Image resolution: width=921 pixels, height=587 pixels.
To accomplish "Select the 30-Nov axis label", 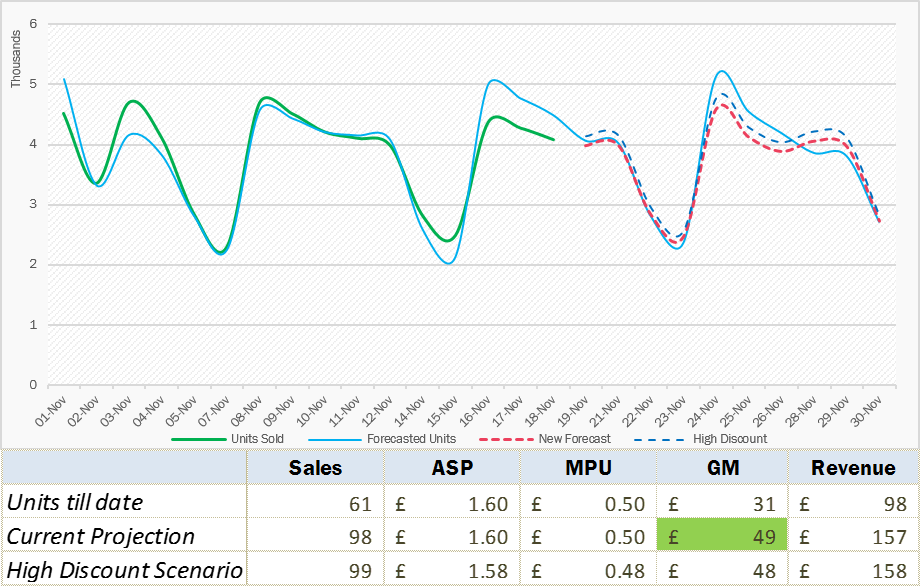I will (866, 409).
